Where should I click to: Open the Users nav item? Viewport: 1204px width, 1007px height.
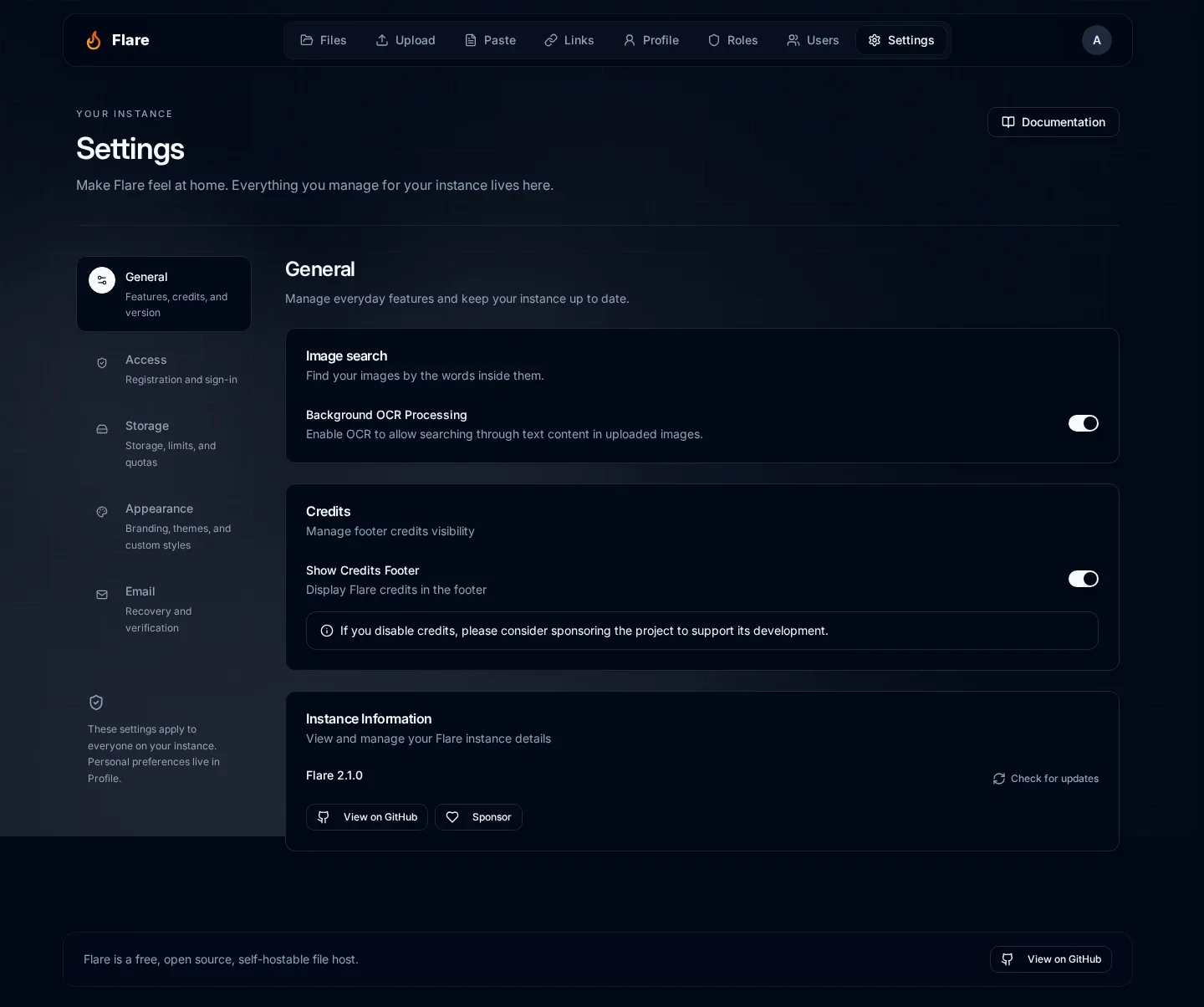[x=813, y=40]
